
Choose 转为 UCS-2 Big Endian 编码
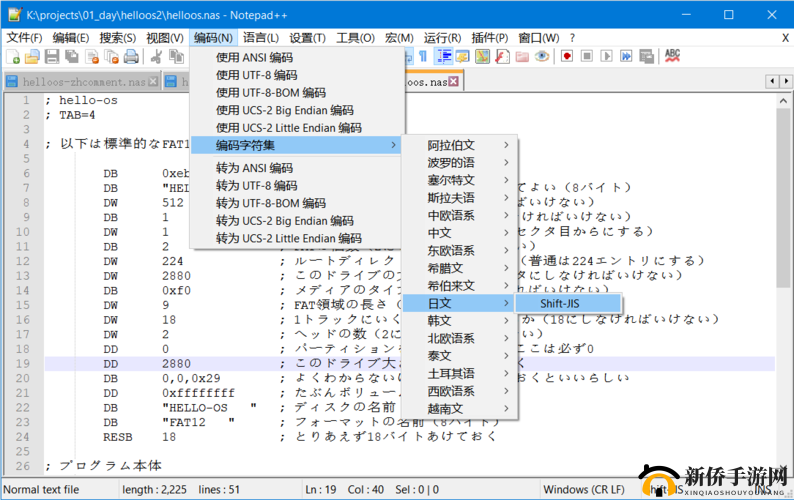pyautogui.click(x=298, y=221)
